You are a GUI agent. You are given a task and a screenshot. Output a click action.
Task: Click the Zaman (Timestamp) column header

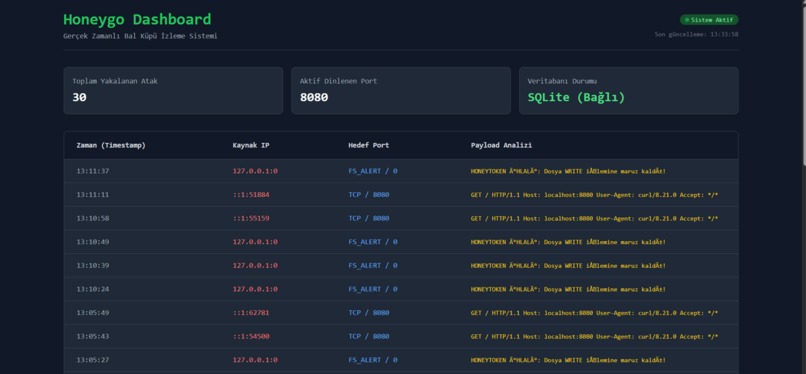tap(111, 145)
